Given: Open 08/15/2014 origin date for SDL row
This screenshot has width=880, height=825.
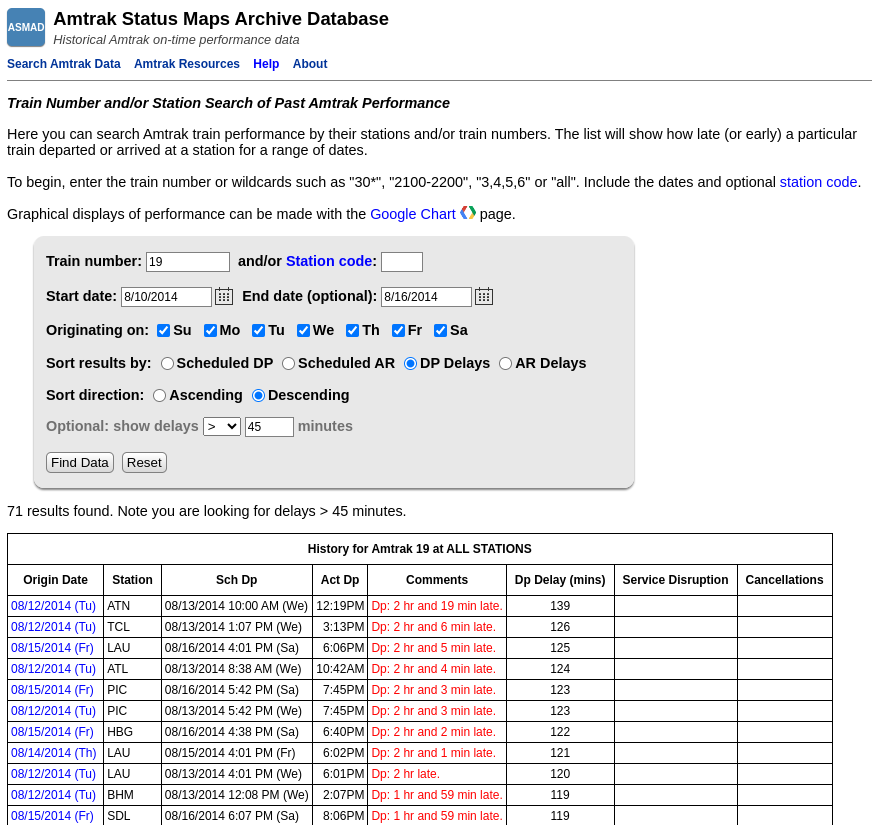Looking at the screenshot, I should pyautogui.click(x=52, y=815).
